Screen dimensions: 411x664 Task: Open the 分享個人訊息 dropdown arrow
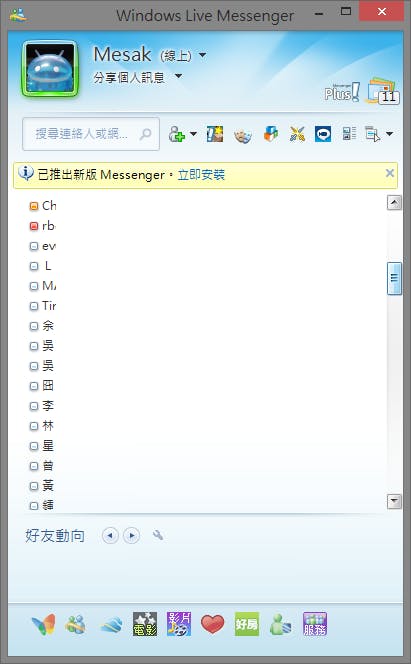[x=179, y=76]
